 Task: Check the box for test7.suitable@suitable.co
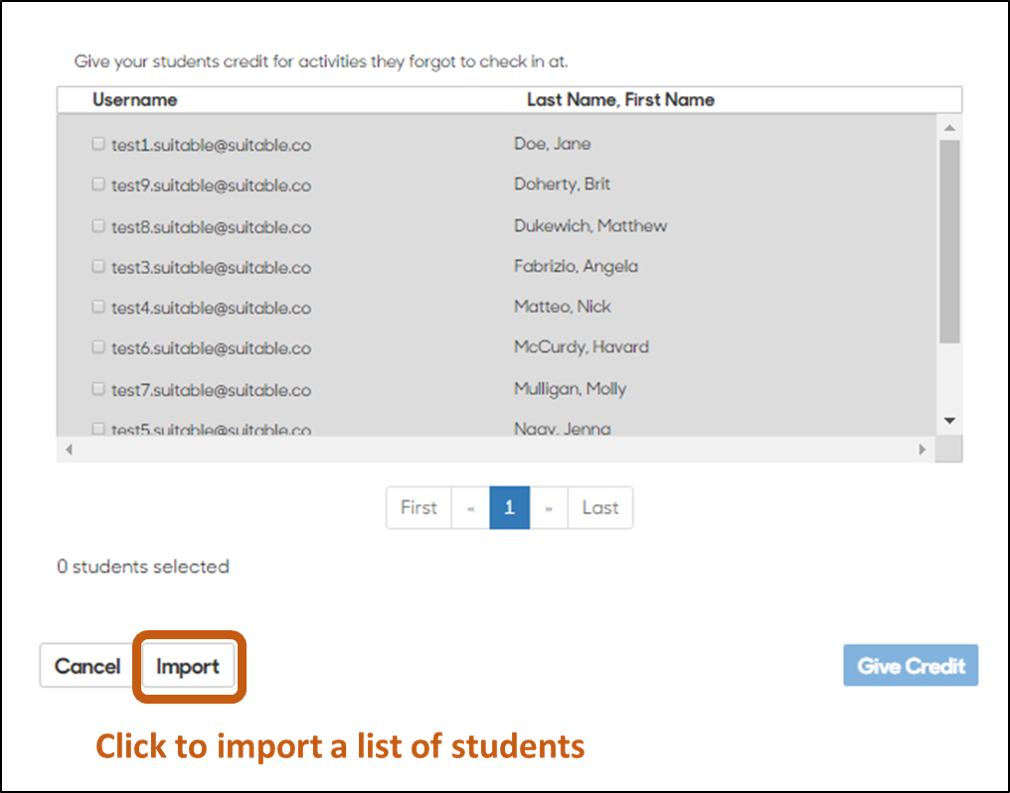coord(98,388)
